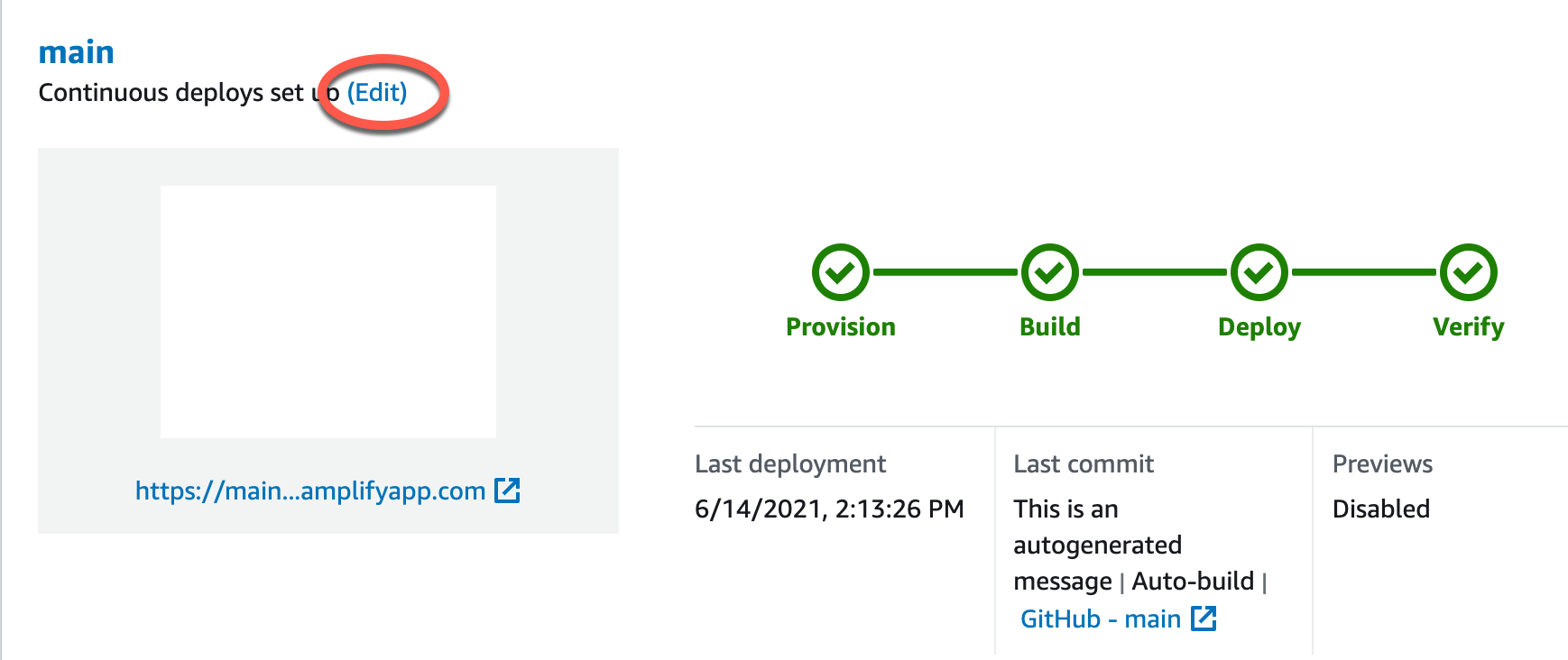Select the Deploy stage label
1568x660 pixels.
[1259, 327]
